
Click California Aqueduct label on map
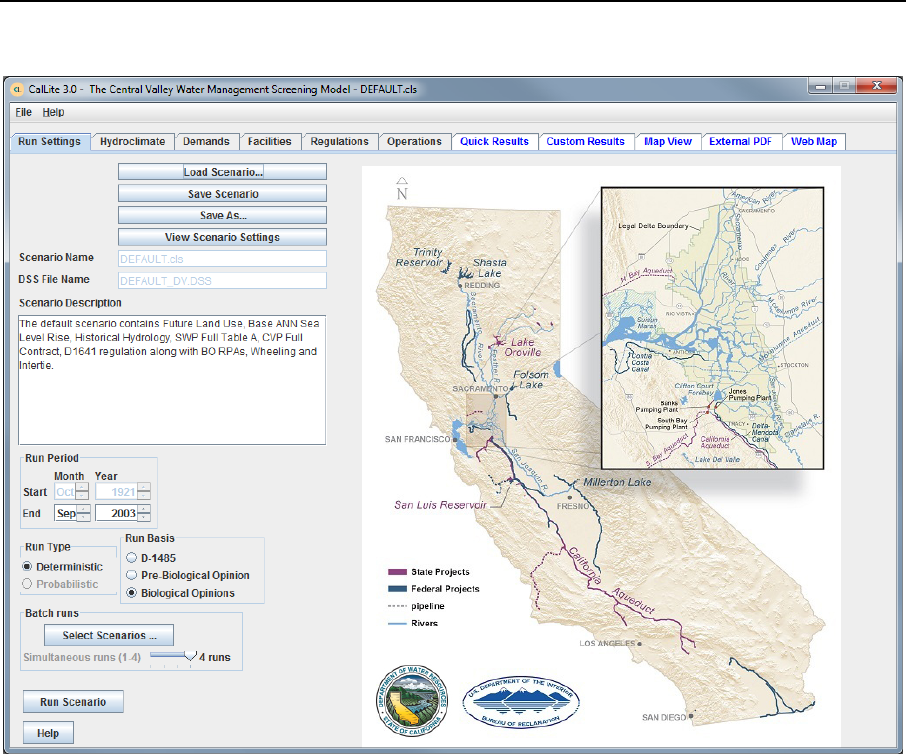coord(611,580)
